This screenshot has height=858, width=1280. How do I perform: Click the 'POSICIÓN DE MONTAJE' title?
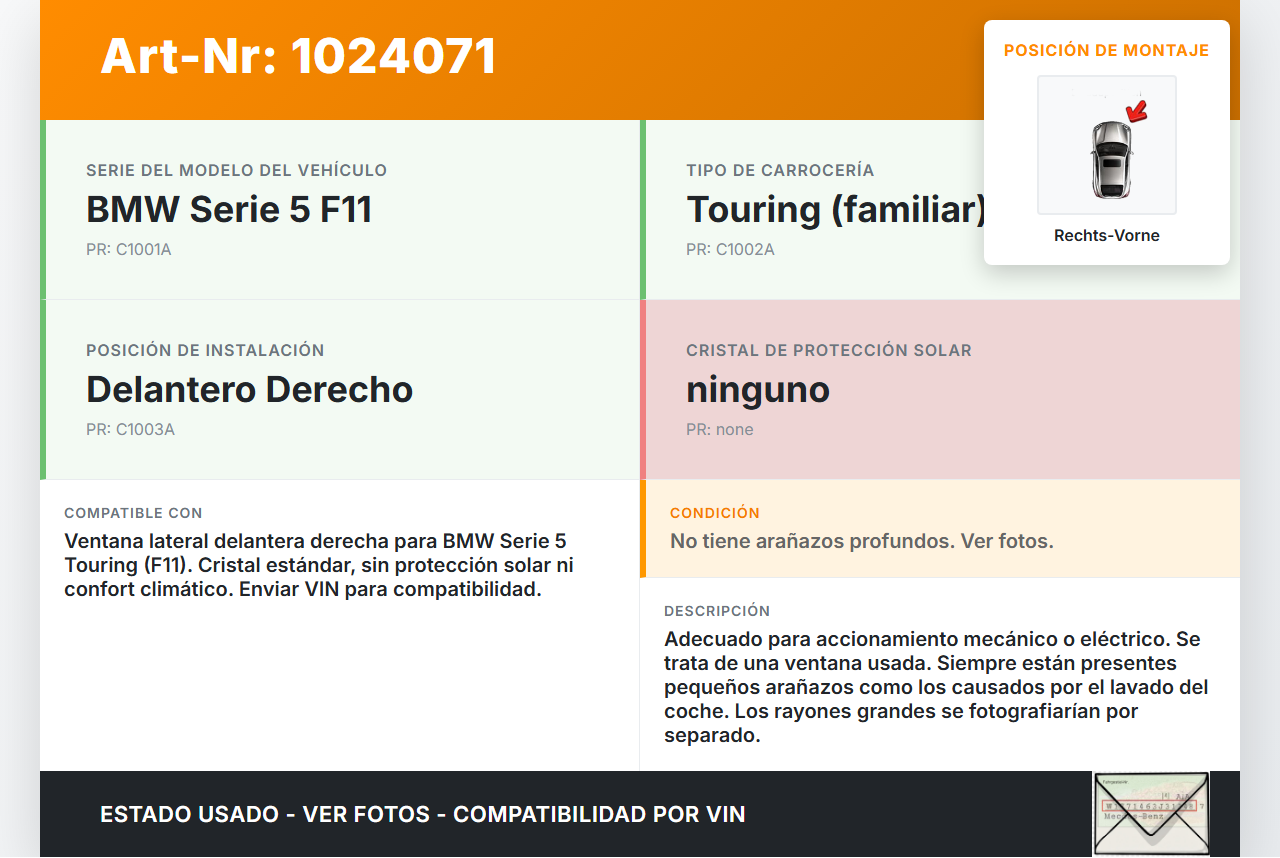click(1107, 50)
